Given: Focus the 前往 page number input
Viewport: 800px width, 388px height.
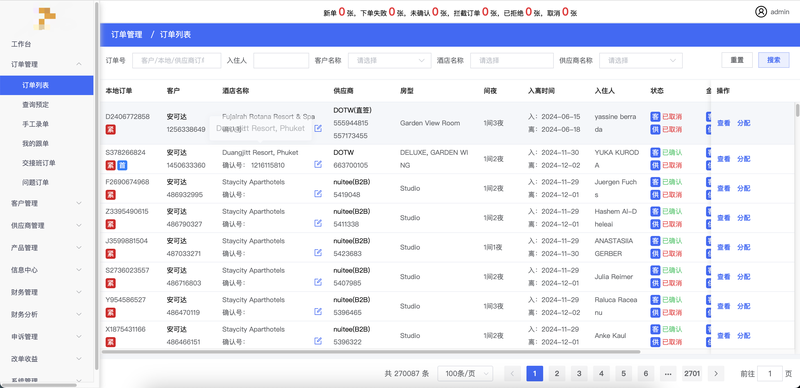Looking at the screenshot, I should click(x=770, y=374).
